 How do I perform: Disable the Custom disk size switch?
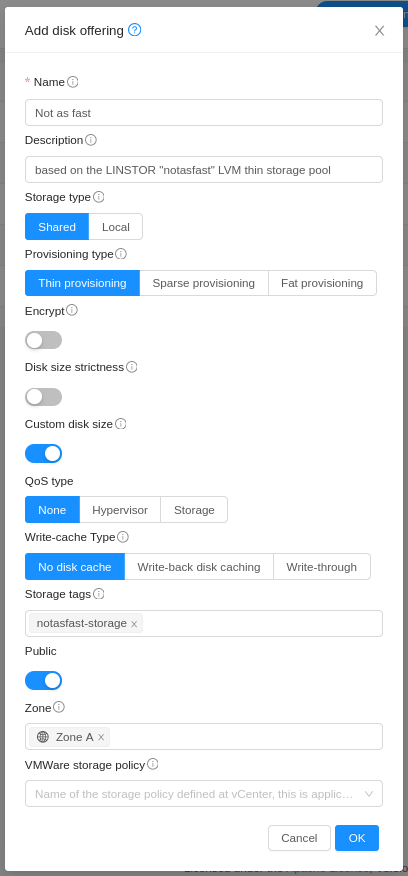[x=44, y=454]
